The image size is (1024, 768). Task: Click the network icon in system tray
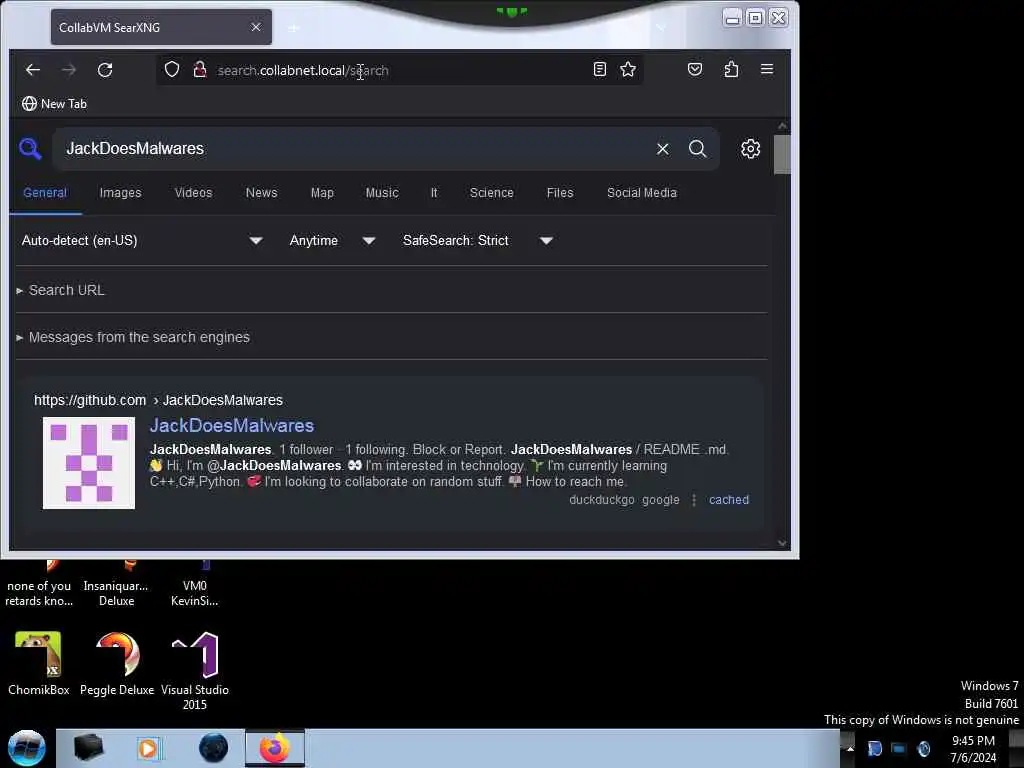[x=899, y=748]
